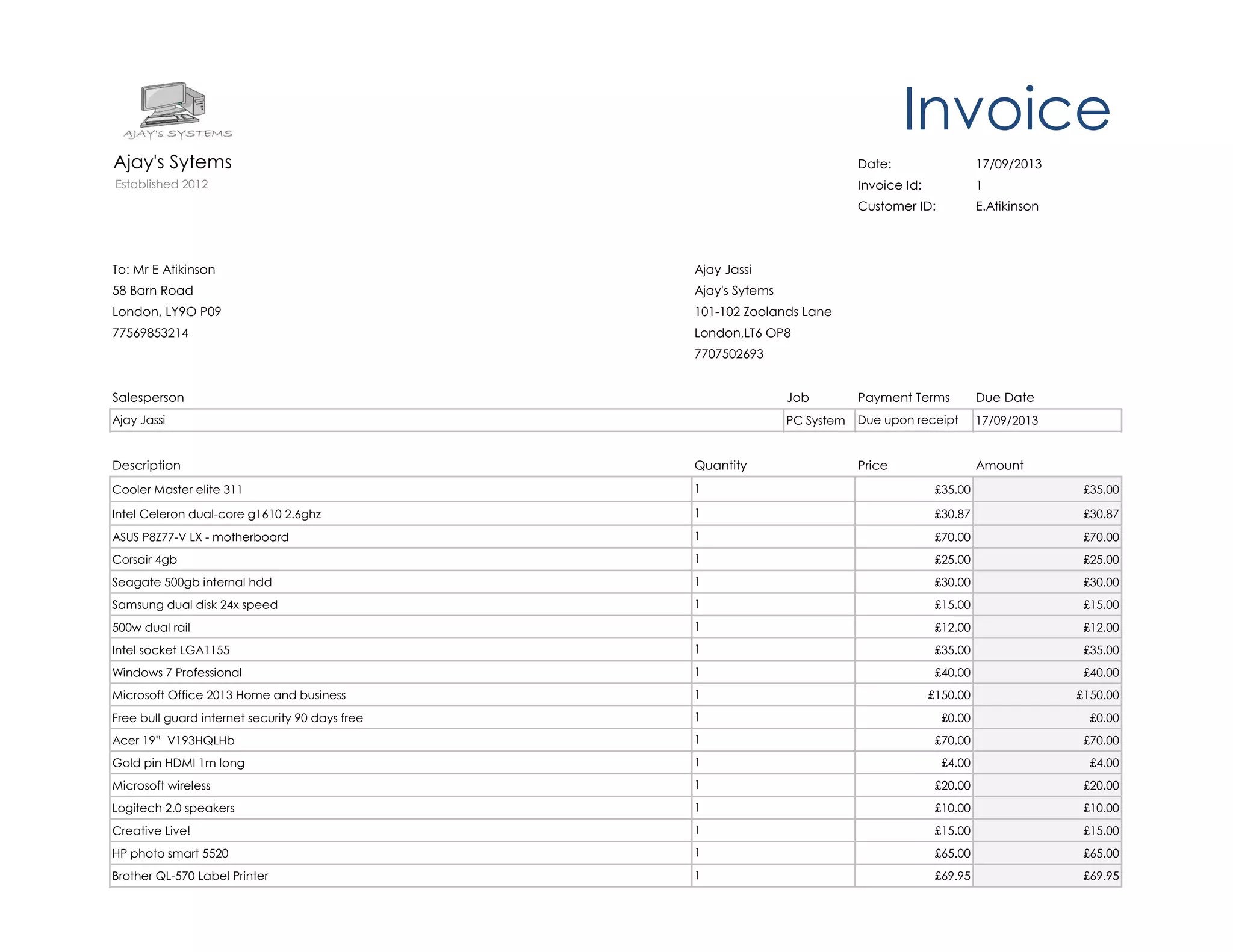This screenshot has width=1233, height=952.
Task: Click the HP photo smart 5520 price
Action: coord(952,853)
